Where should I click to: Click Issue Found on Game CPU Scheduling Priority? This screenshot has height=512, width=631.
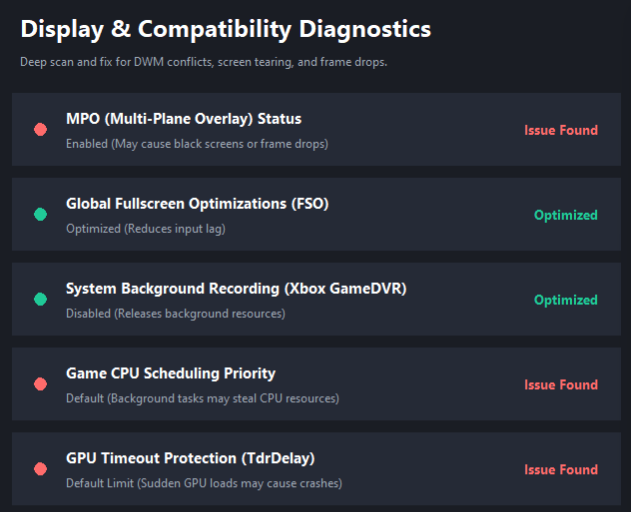561,385
